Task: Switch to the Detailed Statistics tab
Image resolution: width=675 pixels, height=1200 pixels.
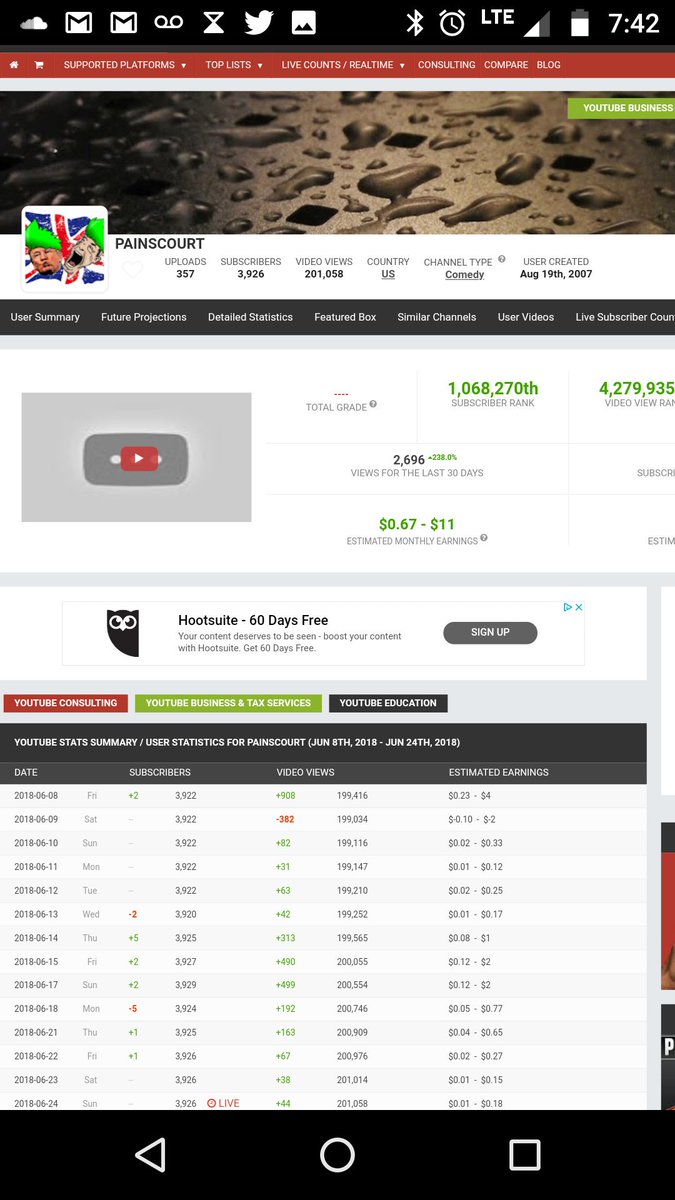Action: 250,317
